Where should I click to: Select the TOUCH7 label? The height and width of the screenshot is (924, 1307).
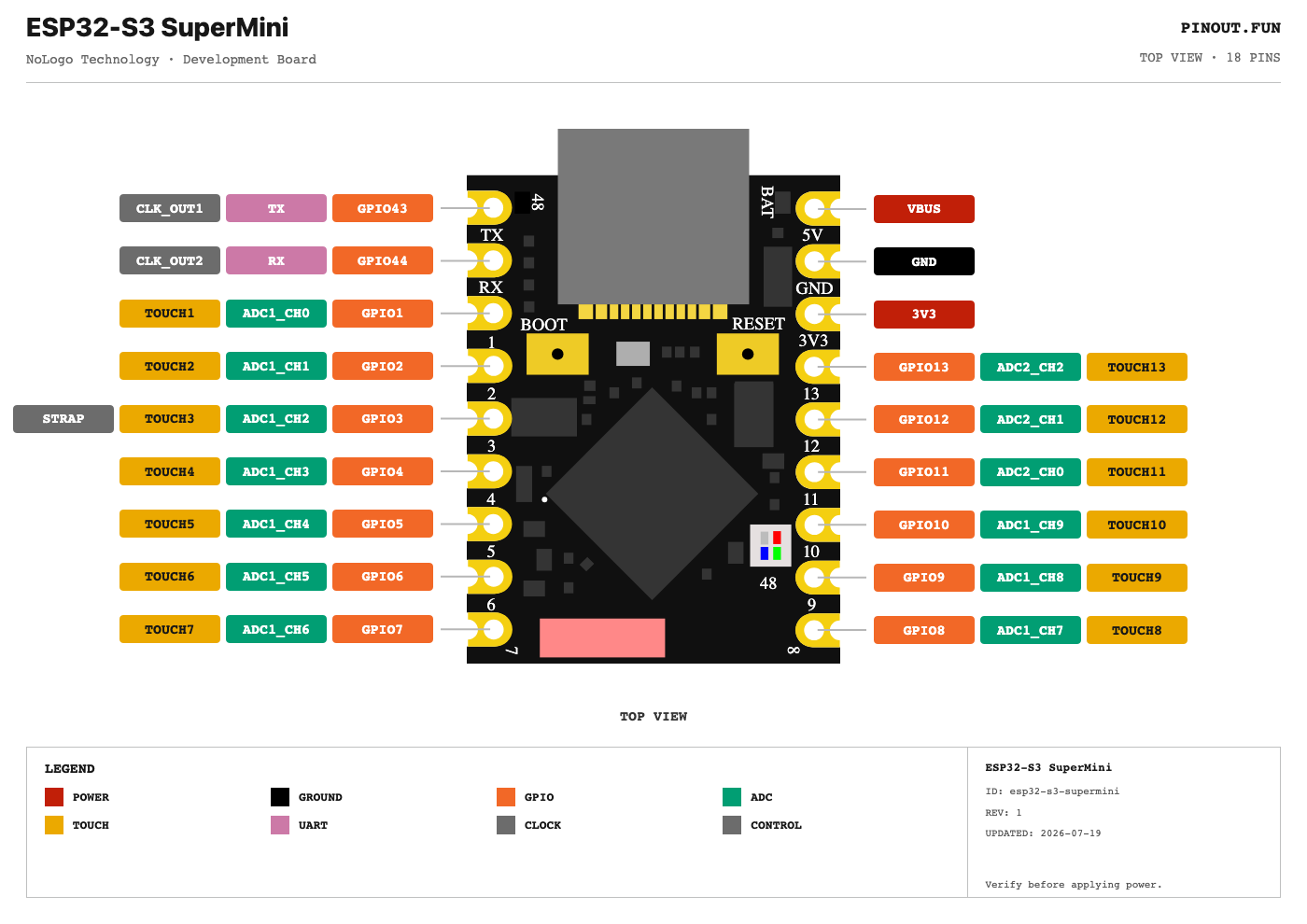tap(170, 629)
